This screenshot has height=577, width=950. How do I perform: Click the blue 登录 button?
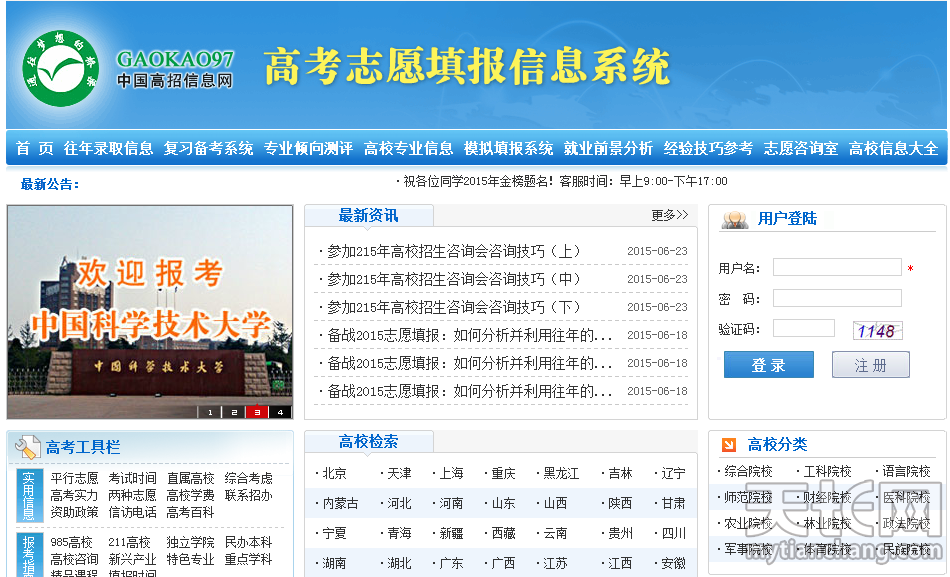[769, 365]
